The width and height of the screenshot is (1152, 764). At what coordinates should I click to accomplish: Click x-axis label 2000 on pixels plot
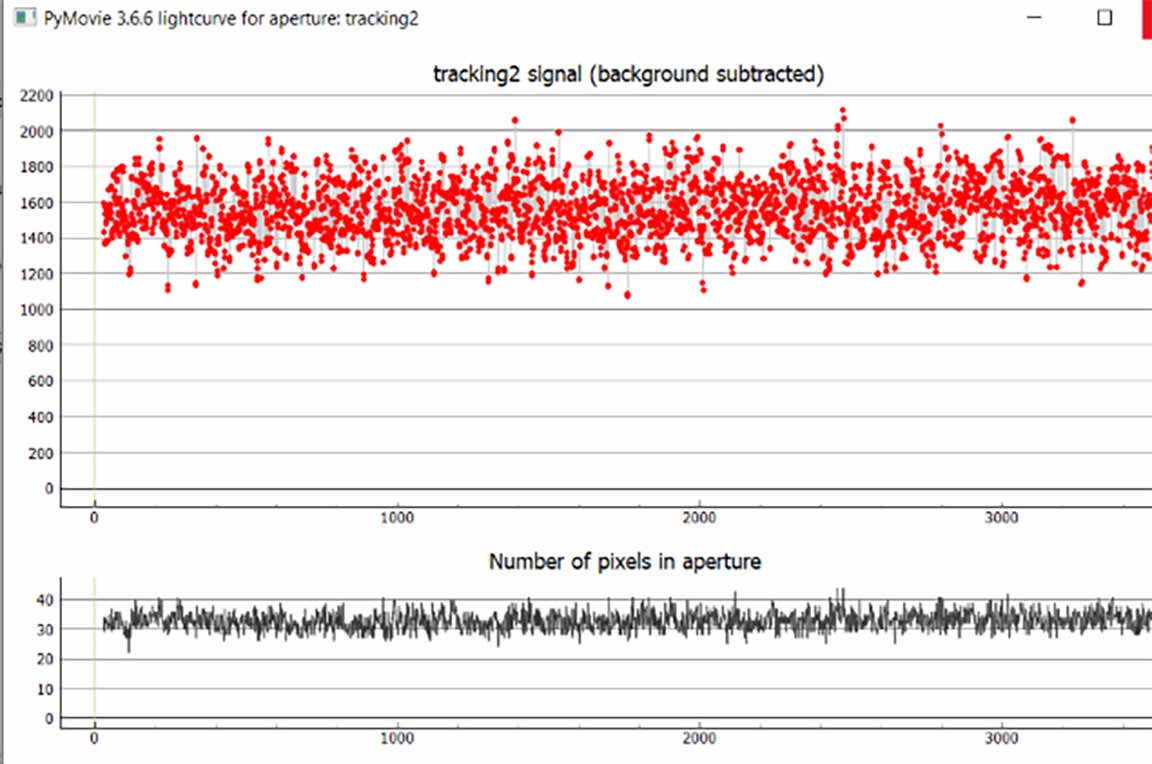point(699,738)
